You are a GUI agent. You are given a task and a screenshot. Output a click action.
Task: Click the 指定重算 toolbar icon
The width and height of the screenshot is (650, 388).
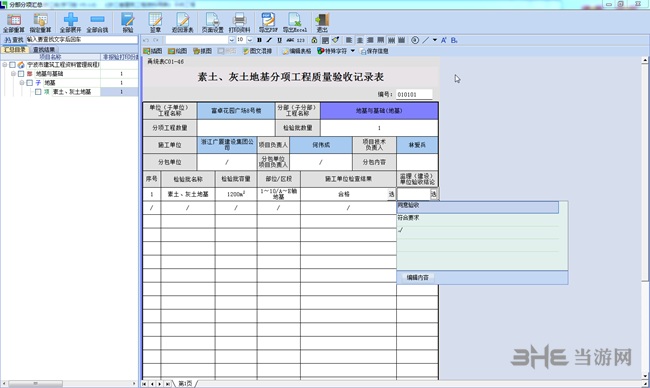point(40,23)
